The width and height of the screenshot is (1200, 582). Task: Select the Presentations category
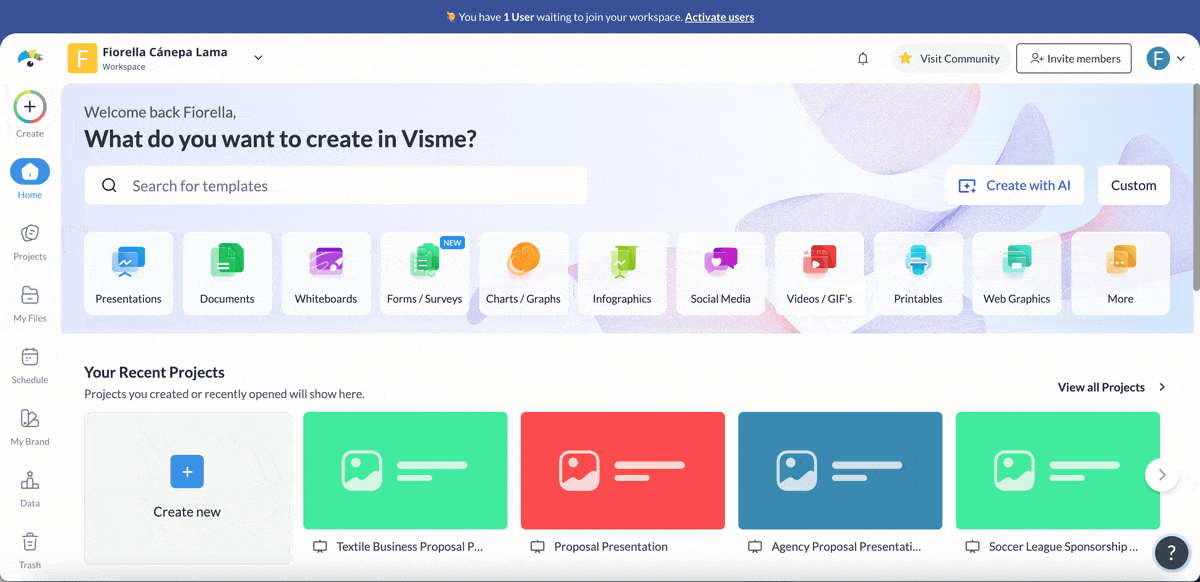pyautogui.click(x=128, y=273)
